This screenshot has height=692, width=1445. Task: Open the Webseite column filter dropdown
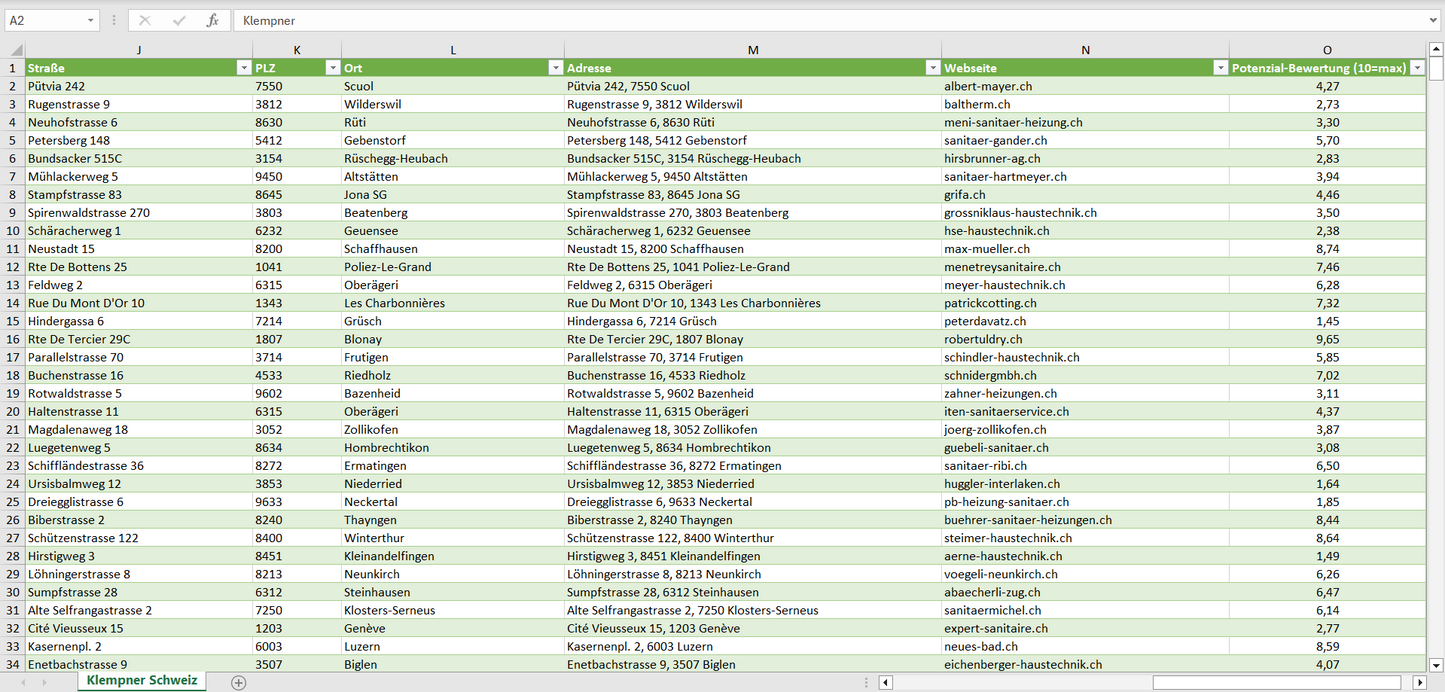click(1220, 68)
